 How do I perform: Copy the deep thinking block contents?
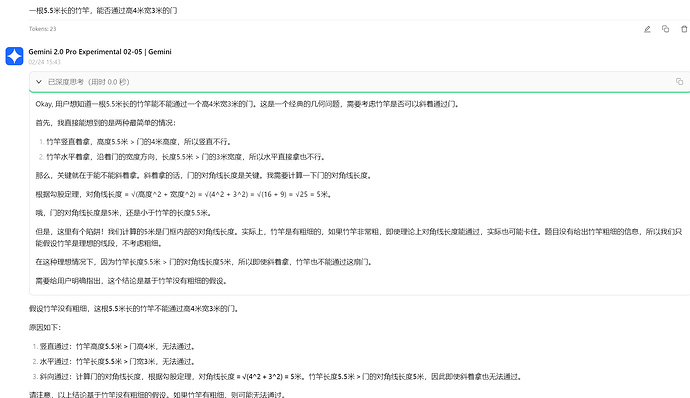[x=679, y=81]
